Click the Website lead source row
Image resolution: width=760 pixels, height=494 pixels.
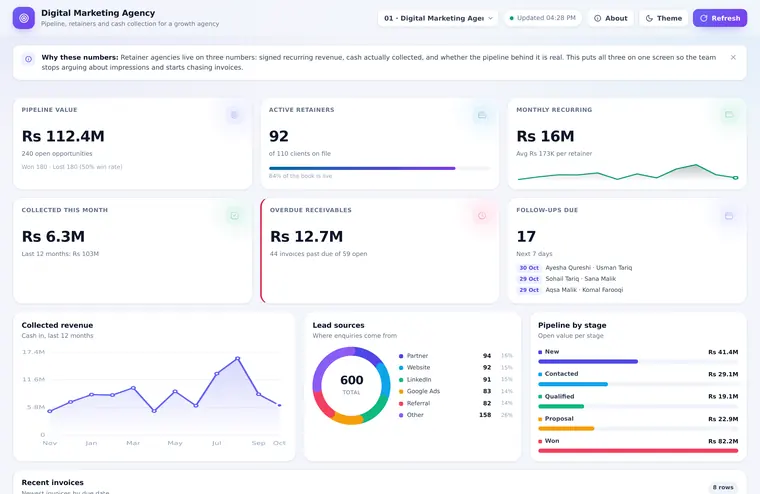point(456,367)
